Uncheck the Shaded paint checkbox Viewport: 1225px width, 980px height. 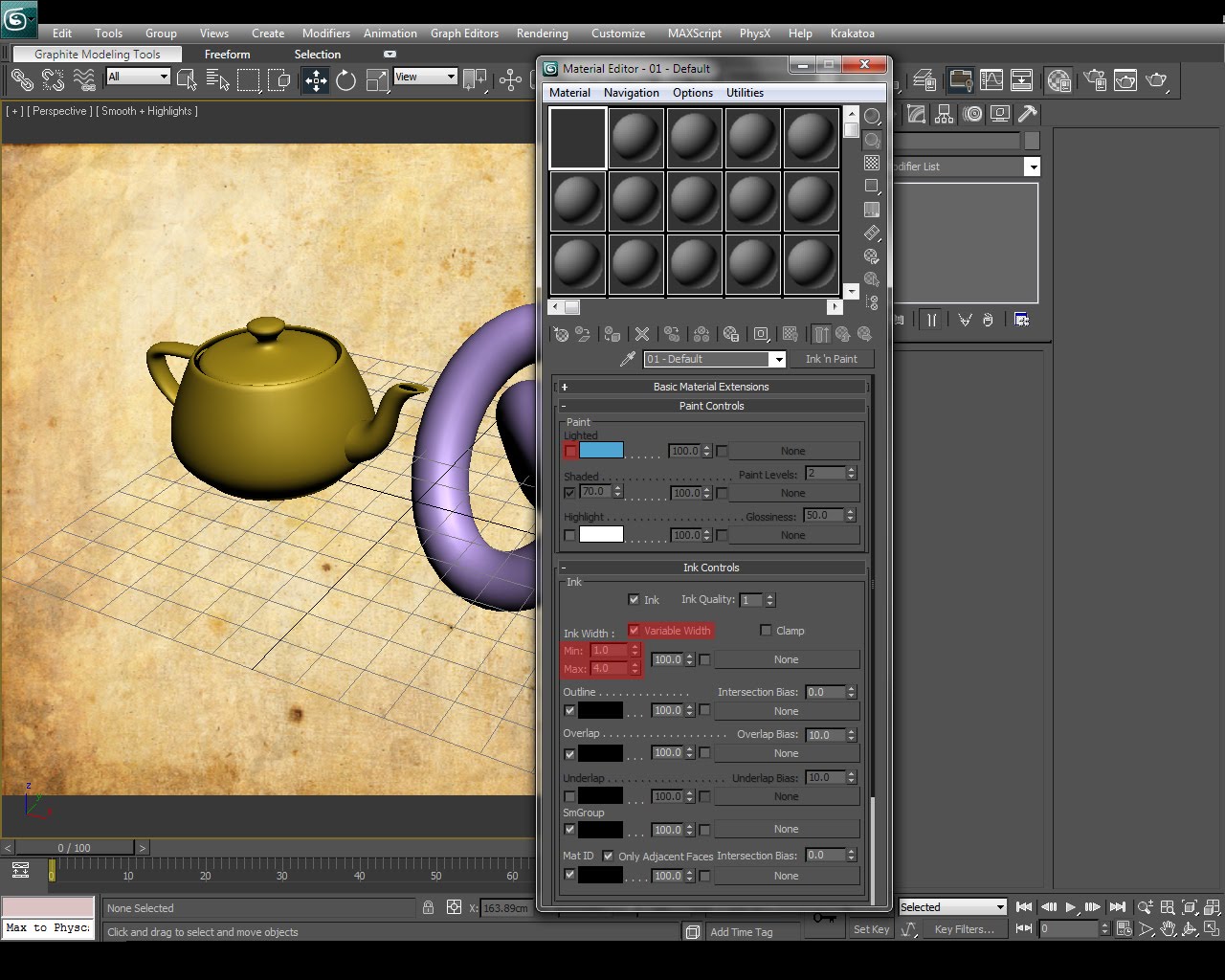pos(569,492)
